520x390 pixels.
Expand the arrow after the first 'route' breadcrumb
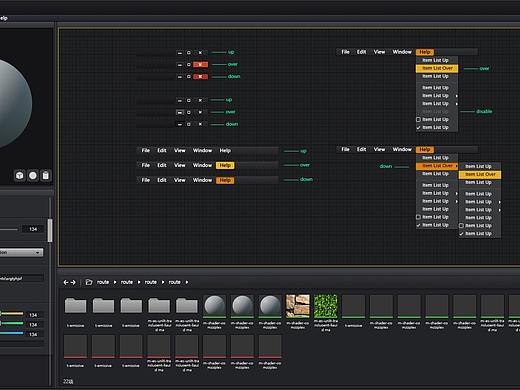(x=115, y=282)
